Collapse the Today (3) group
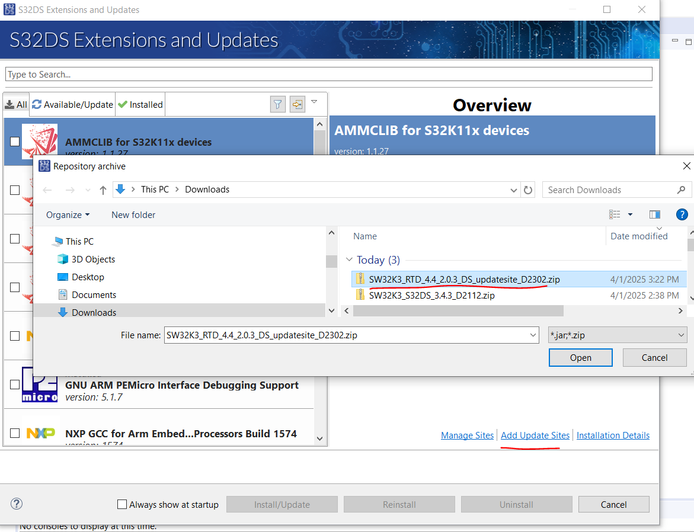Viewport: 694px width, 532px height. (349, 259)
